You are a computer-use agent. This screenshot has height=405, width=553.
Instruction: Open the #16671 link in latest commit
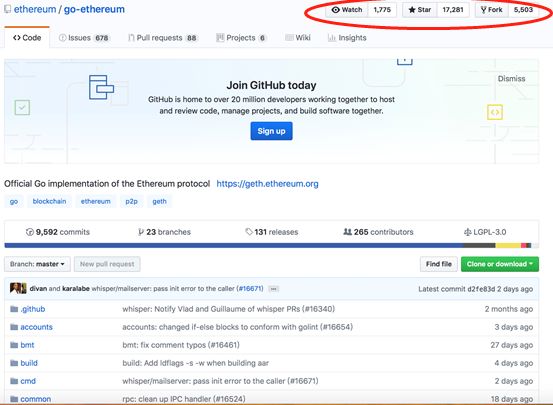250,289
